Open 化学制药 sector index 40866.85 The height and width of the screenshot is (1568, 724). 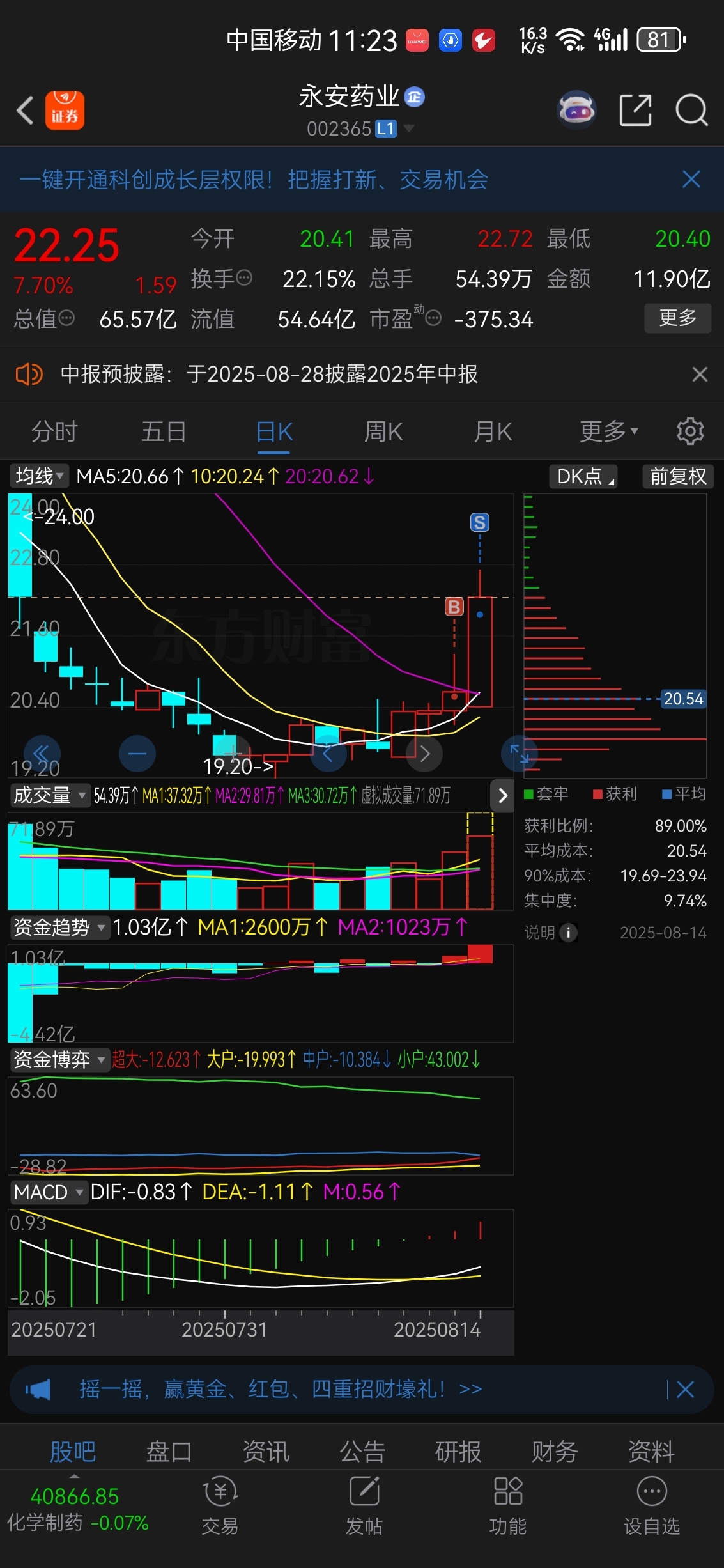(x=77, y=1509)
